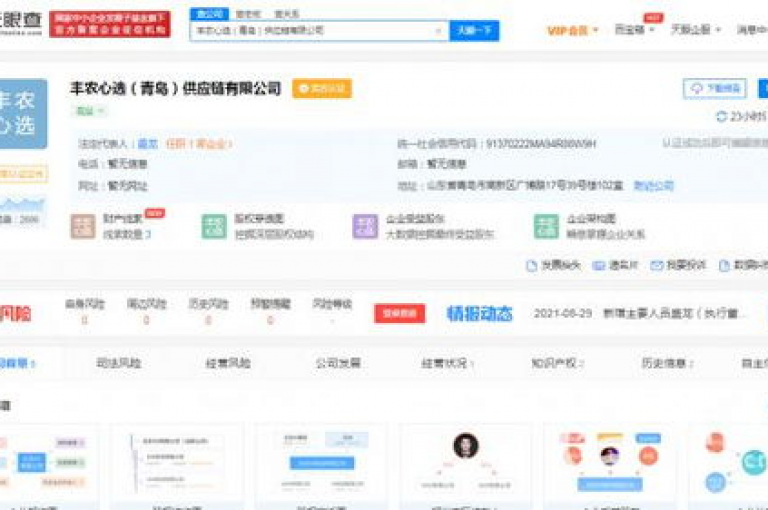Open the card with orange circles and avatar
768x510 pixels.
(610, 466)
